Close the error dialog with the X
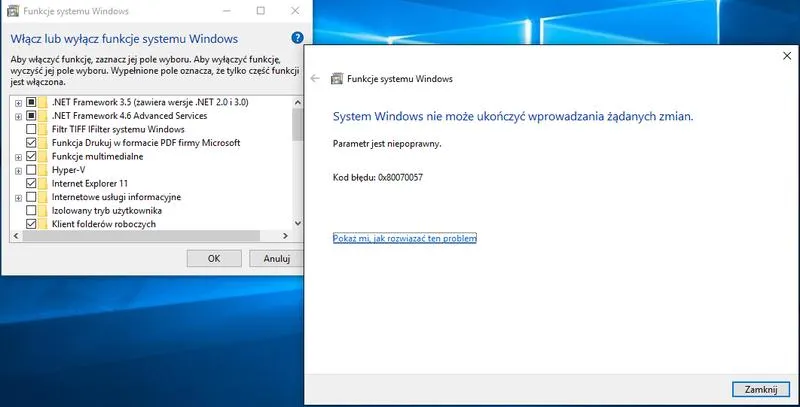 click(x=787, y=56)
